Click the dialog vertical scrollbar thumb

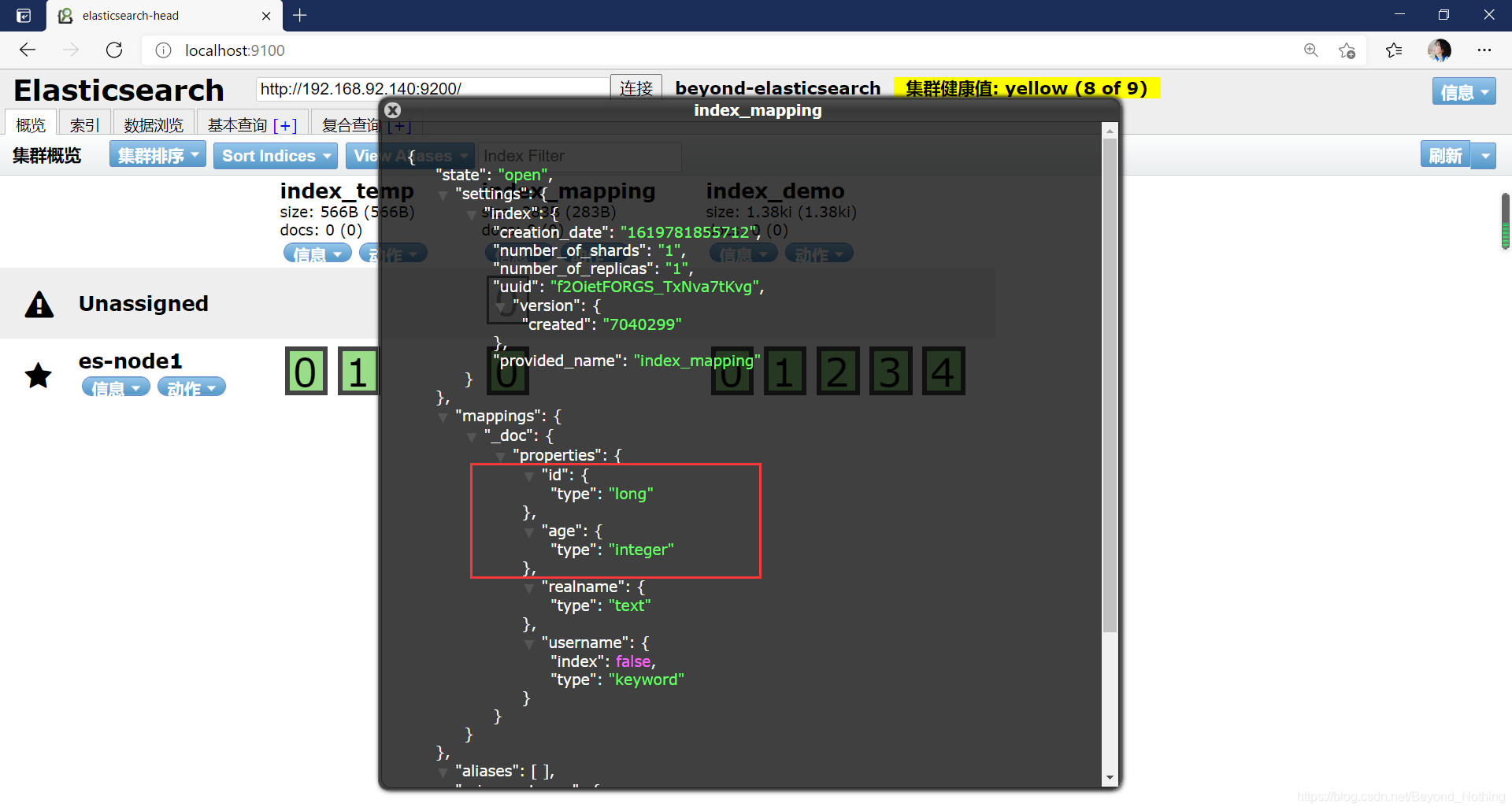pos(1110,386)
